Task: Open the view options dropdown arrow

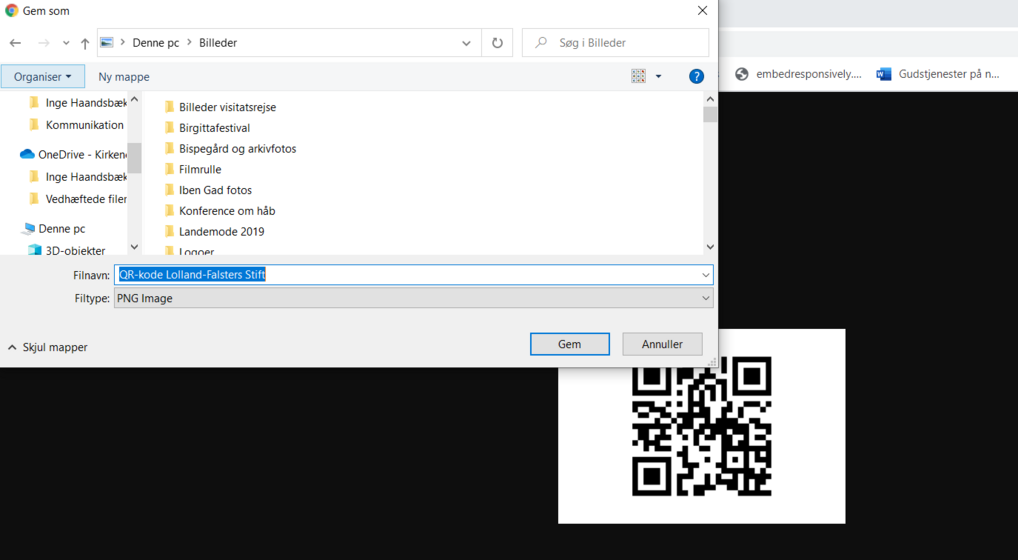Action: (x=658, y=76)
